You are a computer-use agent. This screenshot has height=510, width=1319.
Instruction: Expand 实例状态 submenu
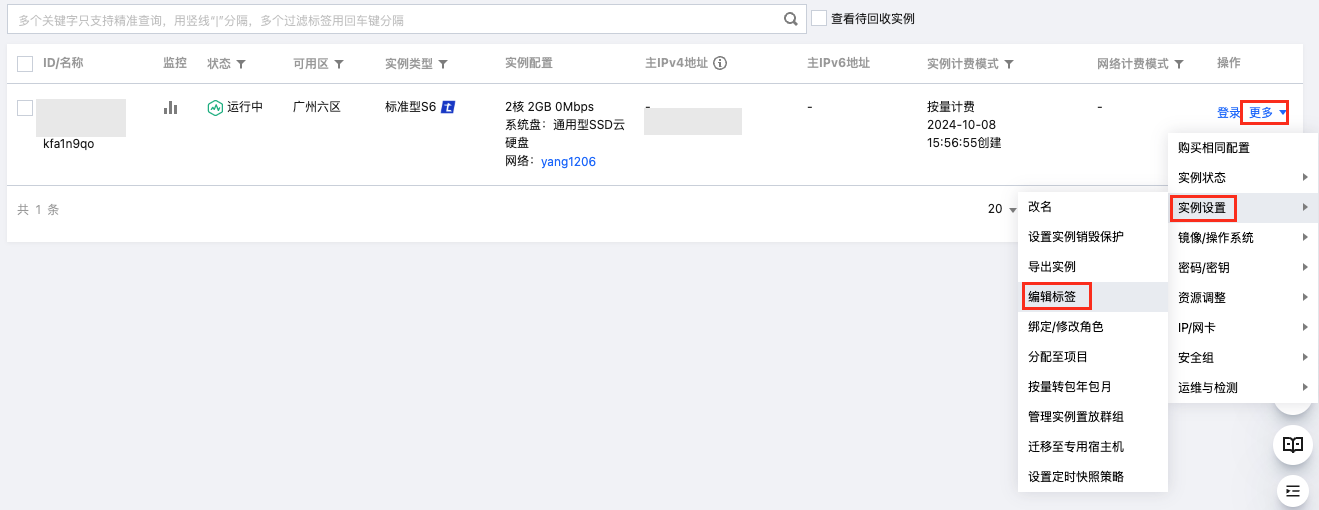coord(1243,177)
